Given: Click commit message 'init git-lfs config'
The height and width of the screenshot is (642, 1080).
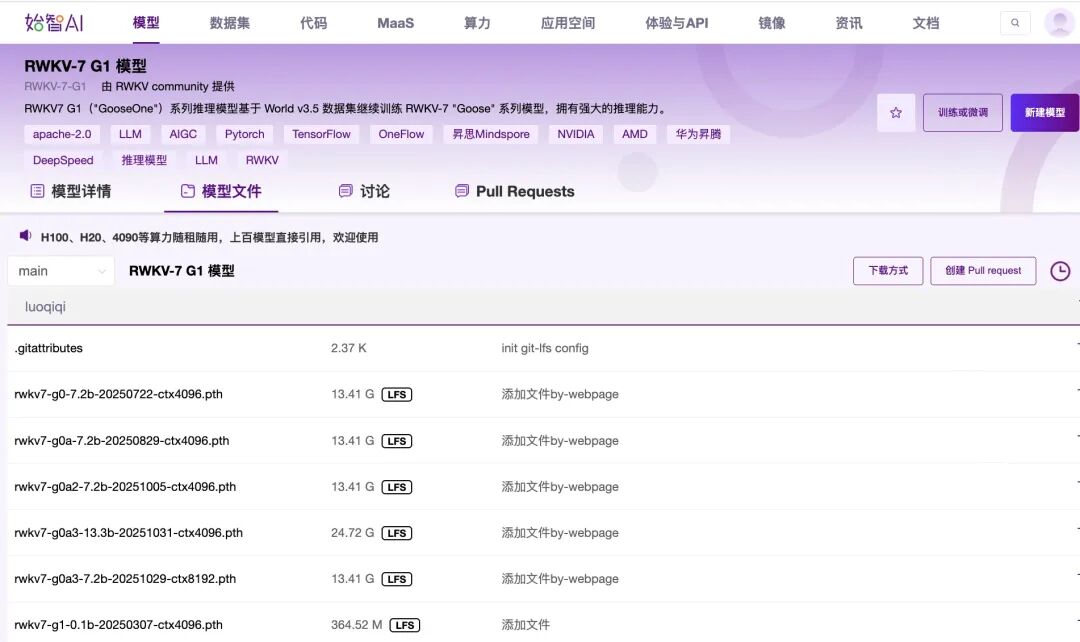Looking at the screenshot, I should [545, 349].
